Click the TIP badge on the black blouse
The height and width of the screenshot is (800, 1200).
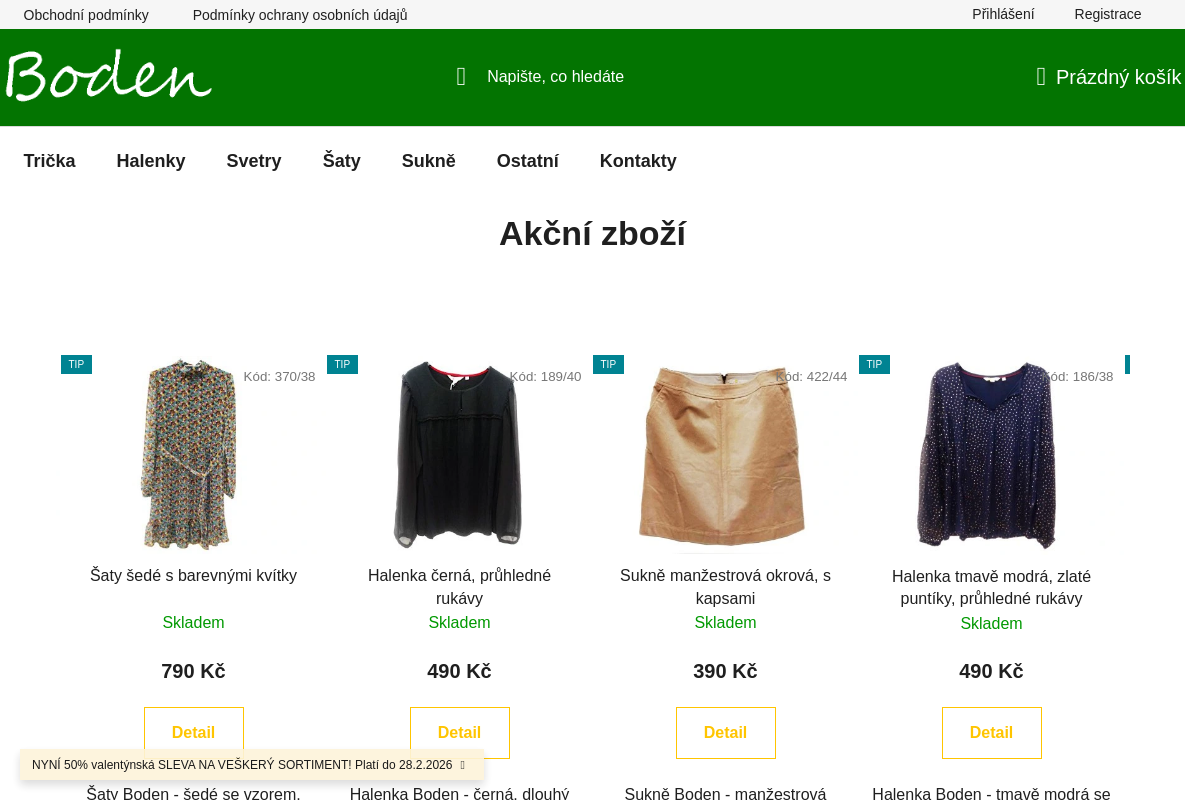[342, 364]
